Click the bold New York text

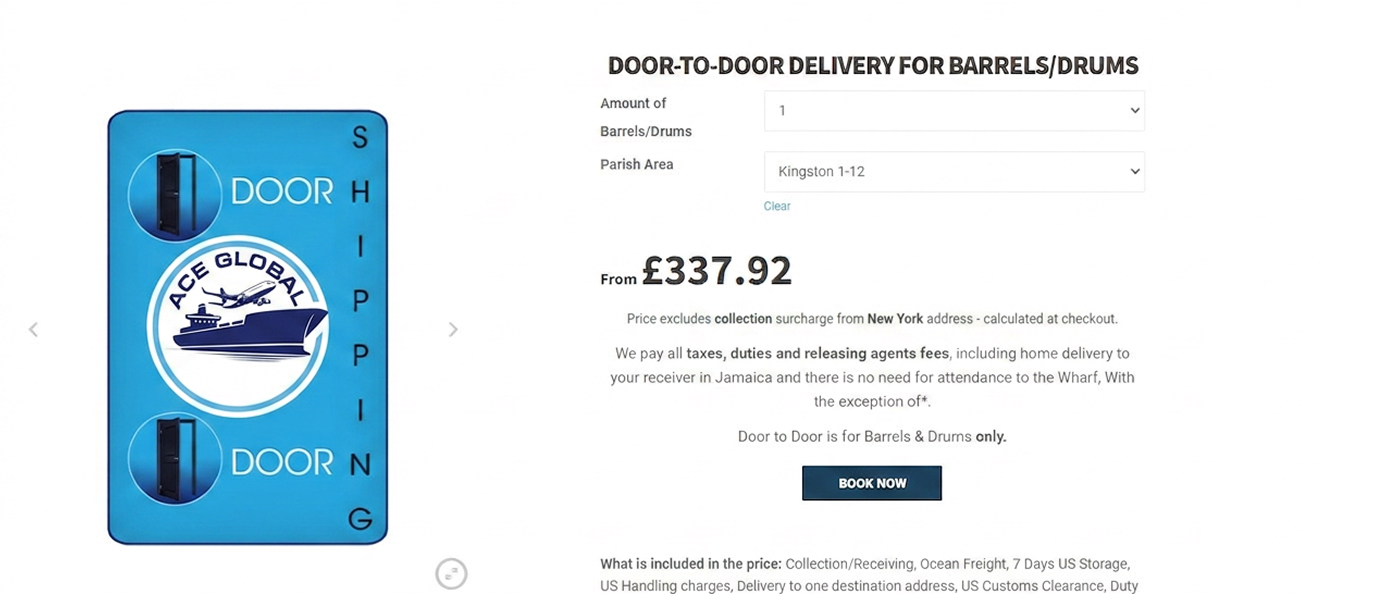(x=895, y=319)
